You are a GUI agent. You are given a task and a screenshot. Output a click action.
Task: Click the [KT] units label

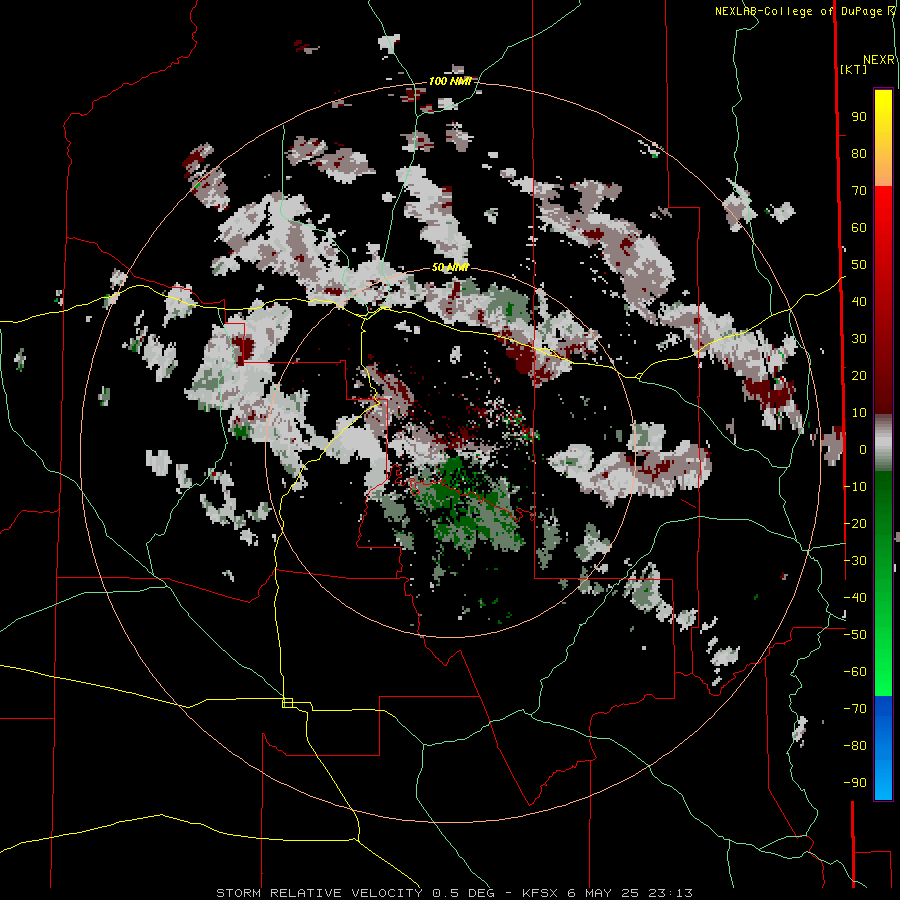click(x=854, y=69)
